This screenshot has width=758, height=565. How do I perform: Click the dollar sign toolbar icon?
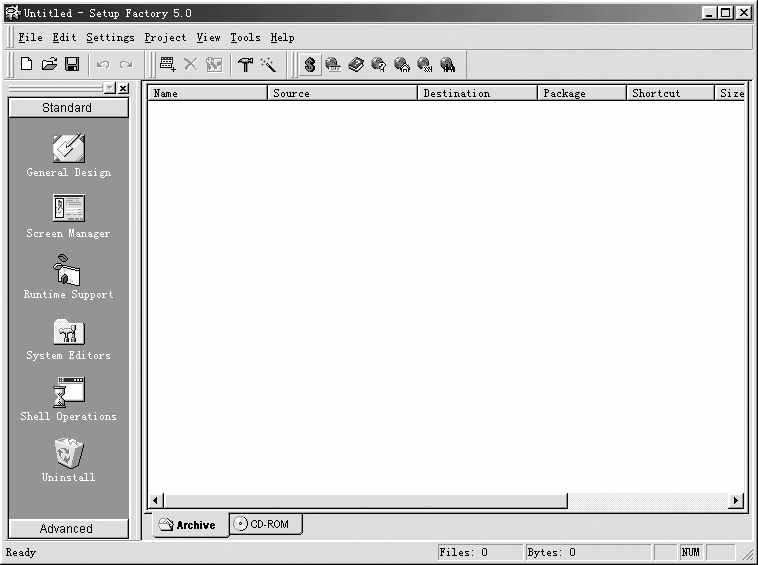tap(310, 64)
